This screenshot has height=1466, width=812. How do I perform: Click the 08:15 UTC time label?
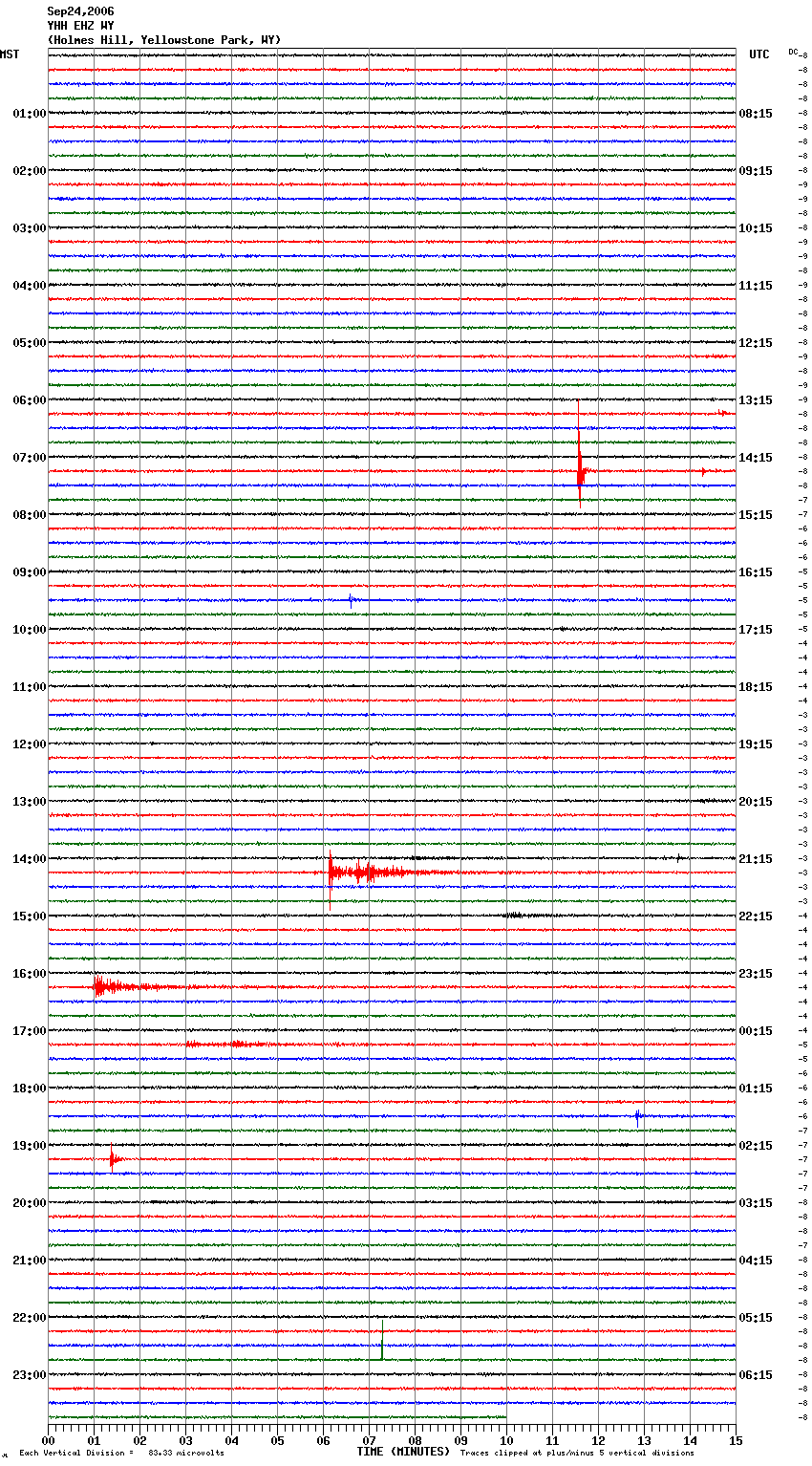[756, 114]
